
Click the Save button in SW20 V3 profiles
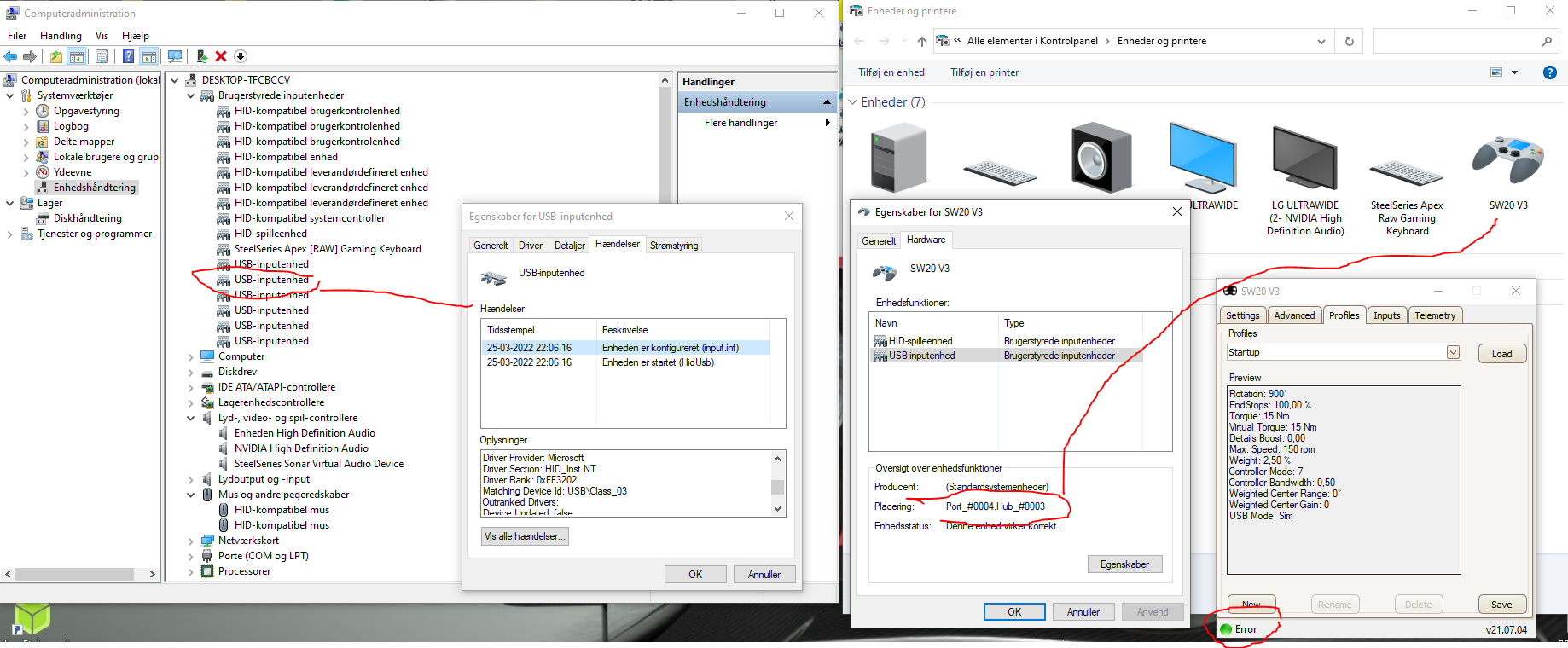click(1501, 605)
